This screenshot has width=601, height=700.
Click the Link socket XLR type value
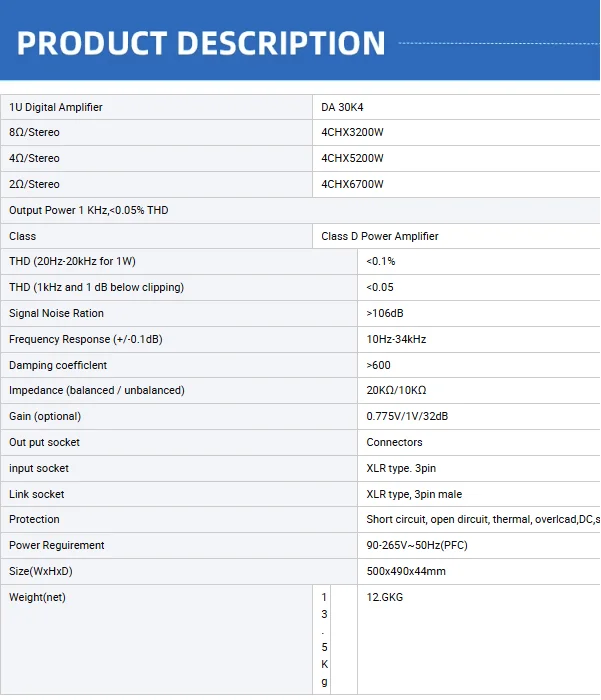tap(414, 494)
